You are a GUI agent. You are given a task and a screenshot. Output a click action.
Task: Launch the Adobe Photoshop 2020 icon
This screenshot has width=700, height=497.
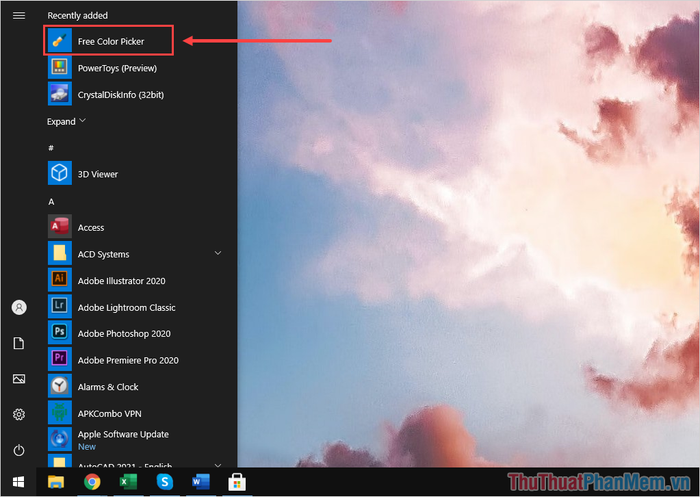(60, 333)
